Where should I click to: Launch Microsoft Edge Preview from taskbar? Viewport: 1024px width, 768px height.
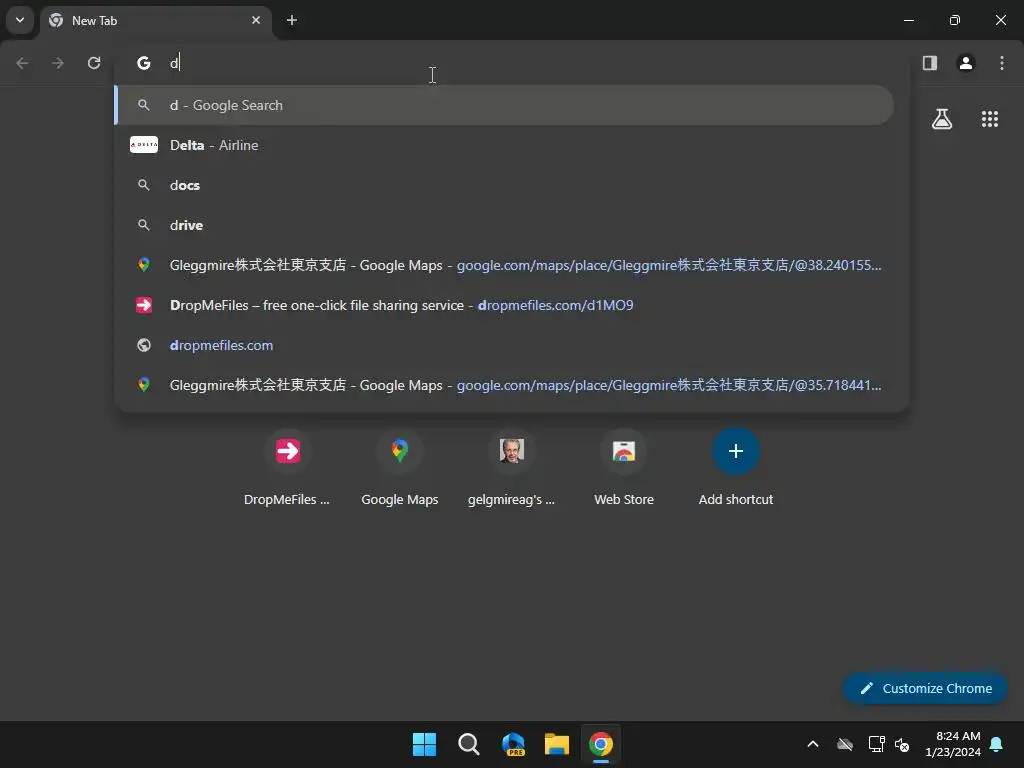(513, 744)
